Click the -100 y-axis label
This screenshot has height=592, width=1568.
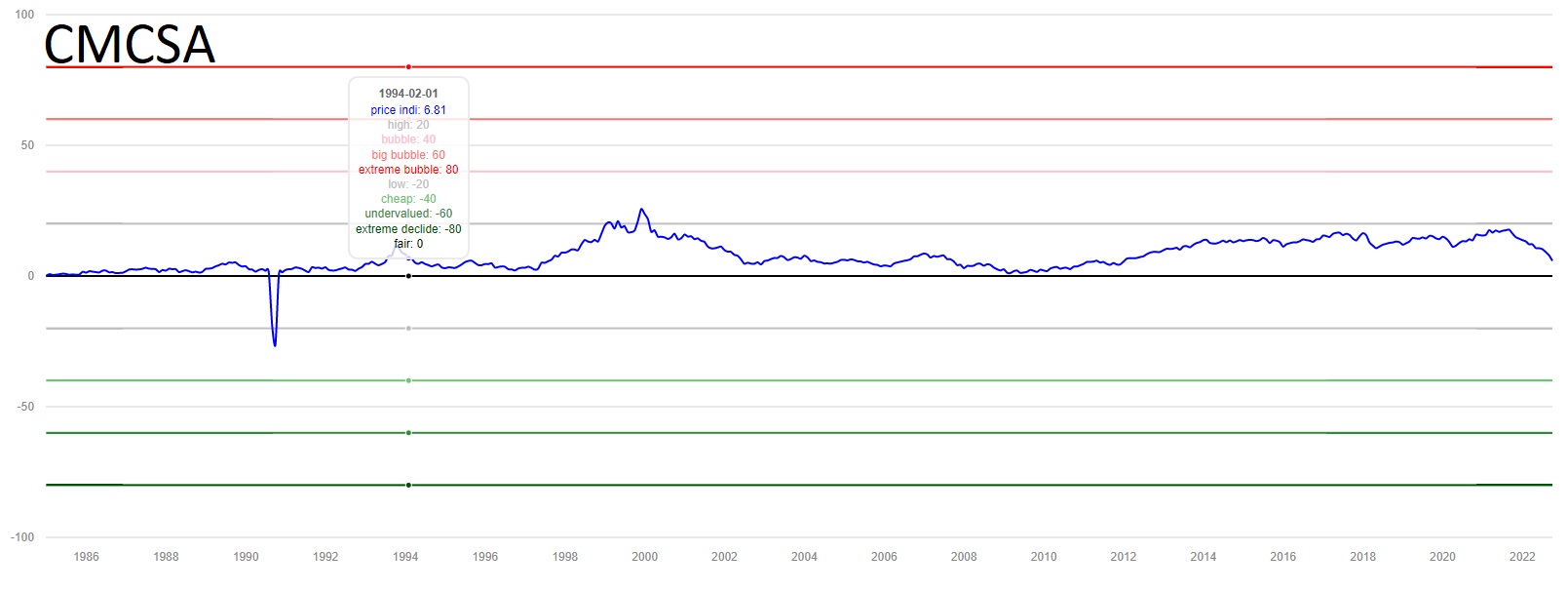(23, 537)
